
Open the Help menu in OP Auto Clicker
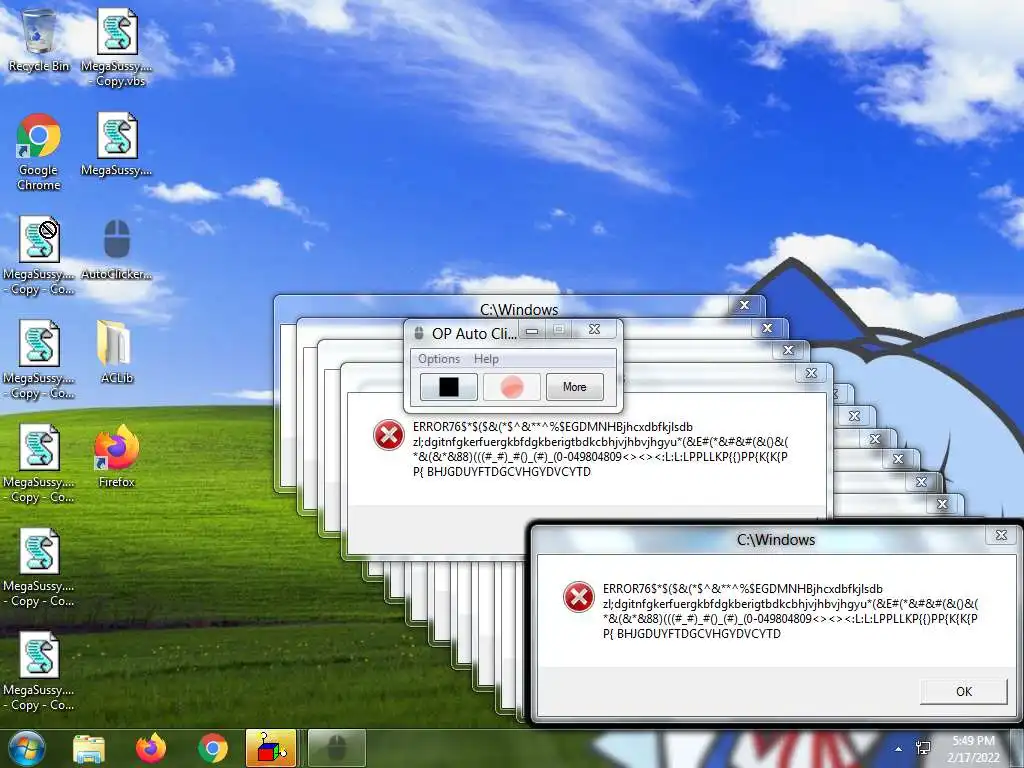click(x=486, y=359)
